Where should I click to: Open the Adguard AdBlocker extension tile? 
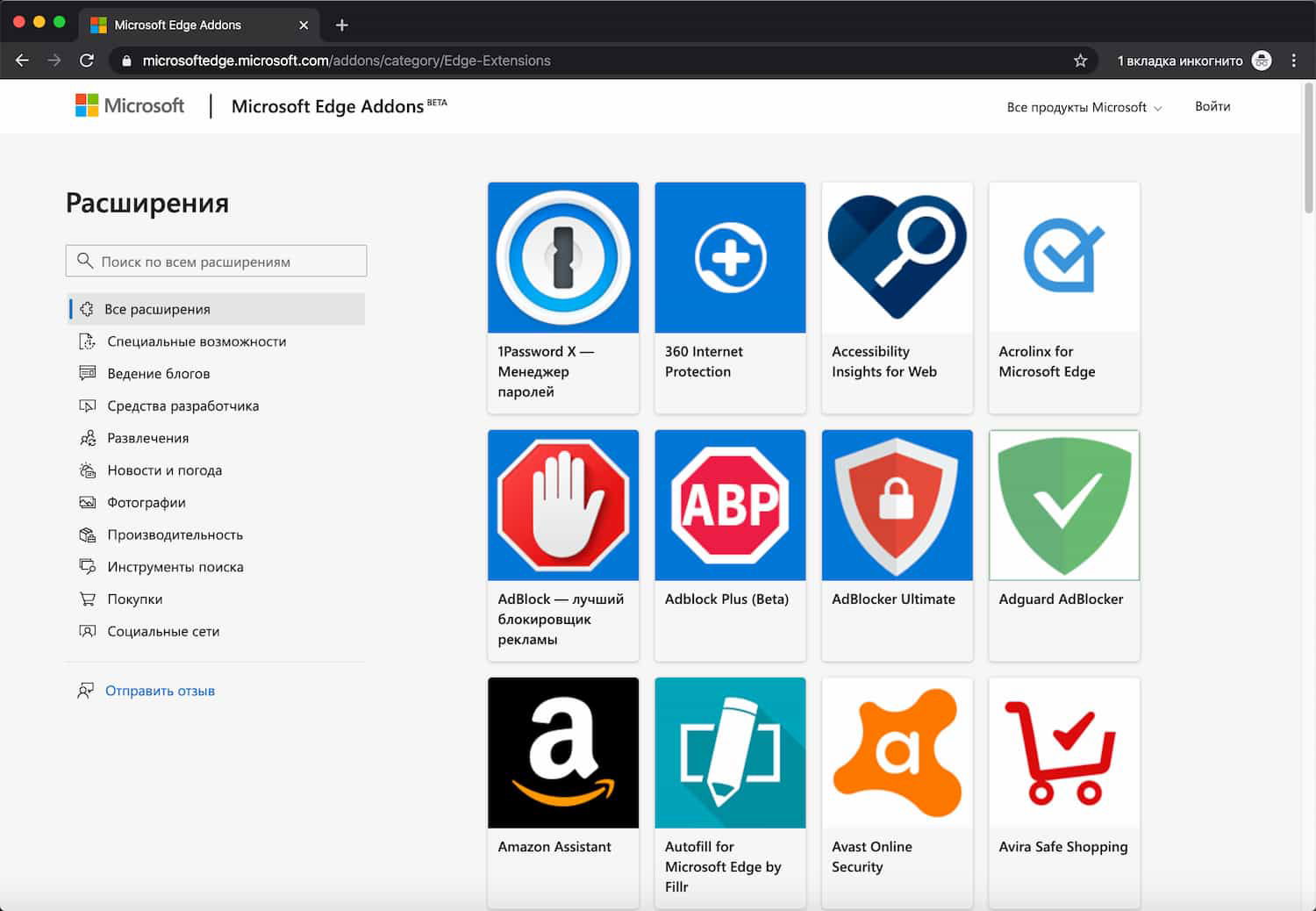tap(1063, 542)
